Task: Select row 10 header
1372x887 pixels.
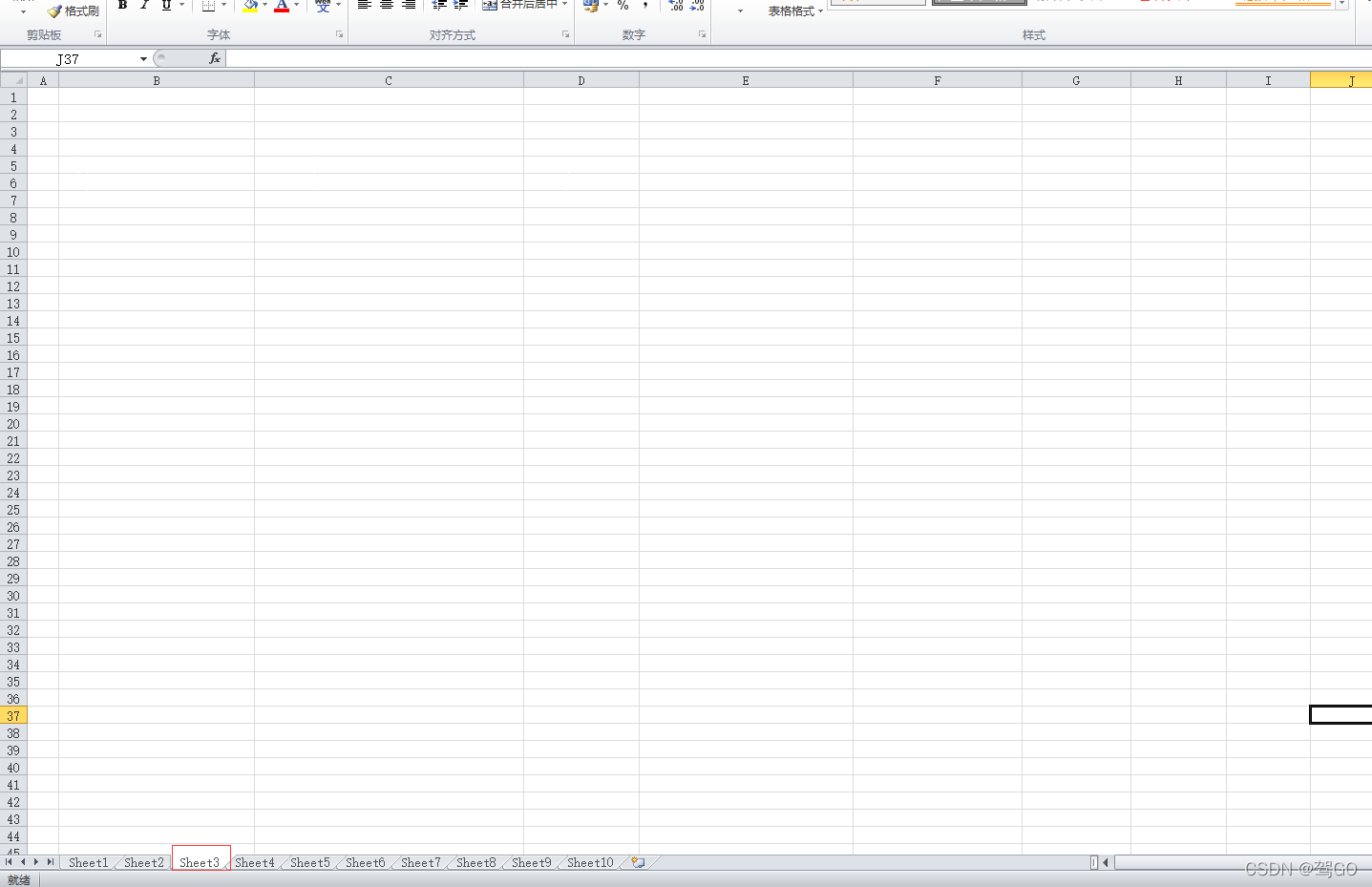Action: (13, 252)
